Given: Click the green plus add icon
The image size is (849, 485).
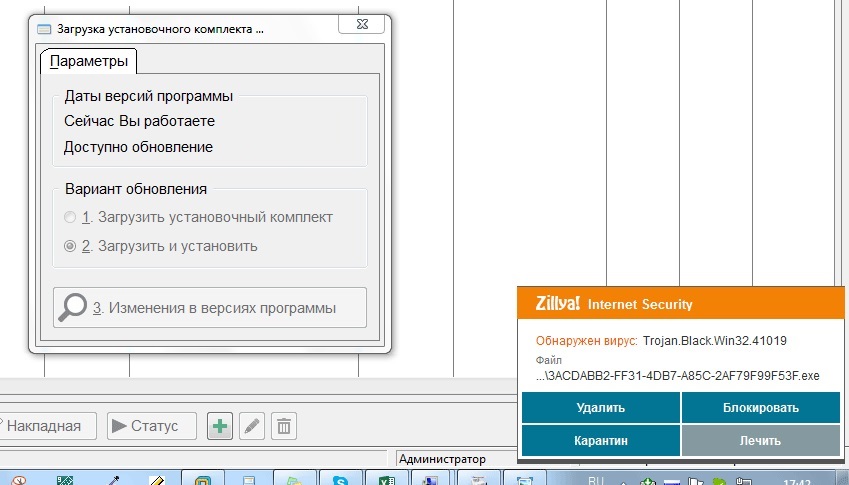Looking at the screenshot, I should pyautogui.click(x=220, y=426).
